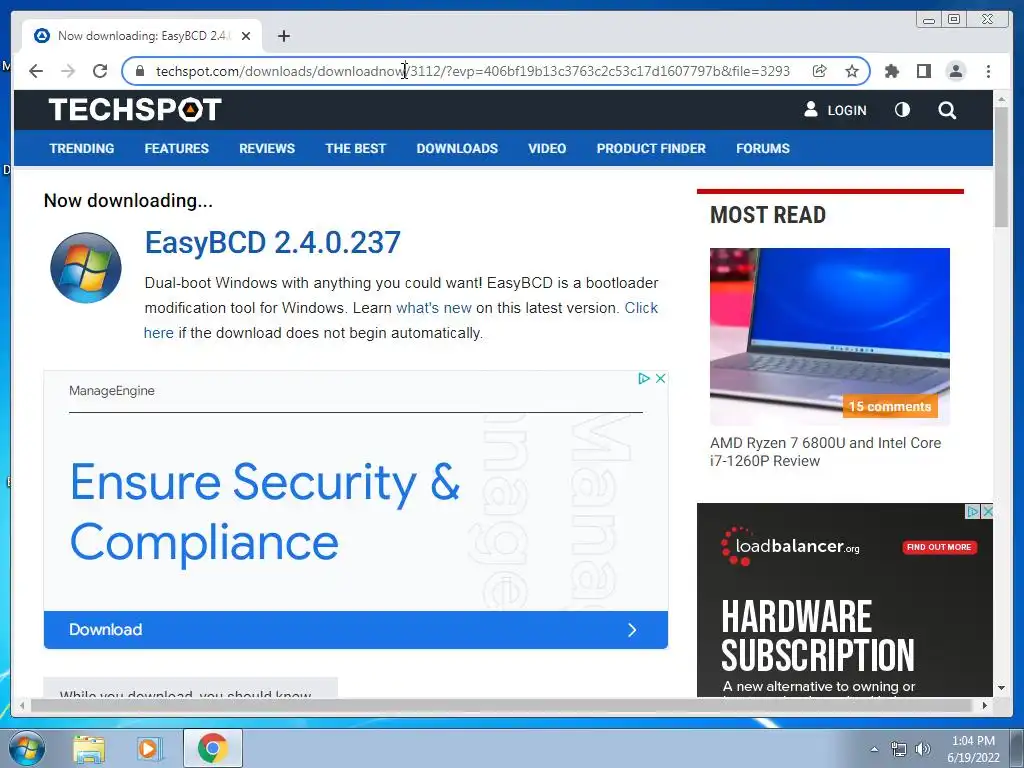This screenshot has width=1024, height=768.
Task: Open the taskbar clock and date
Action: click(973, 749)
